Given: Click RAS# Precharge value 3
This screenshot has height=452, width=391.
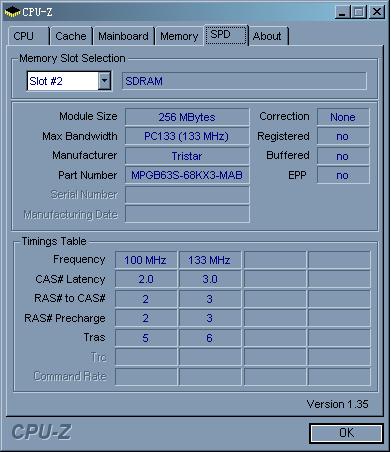Looking at the screenshot, I should point(210,318).
